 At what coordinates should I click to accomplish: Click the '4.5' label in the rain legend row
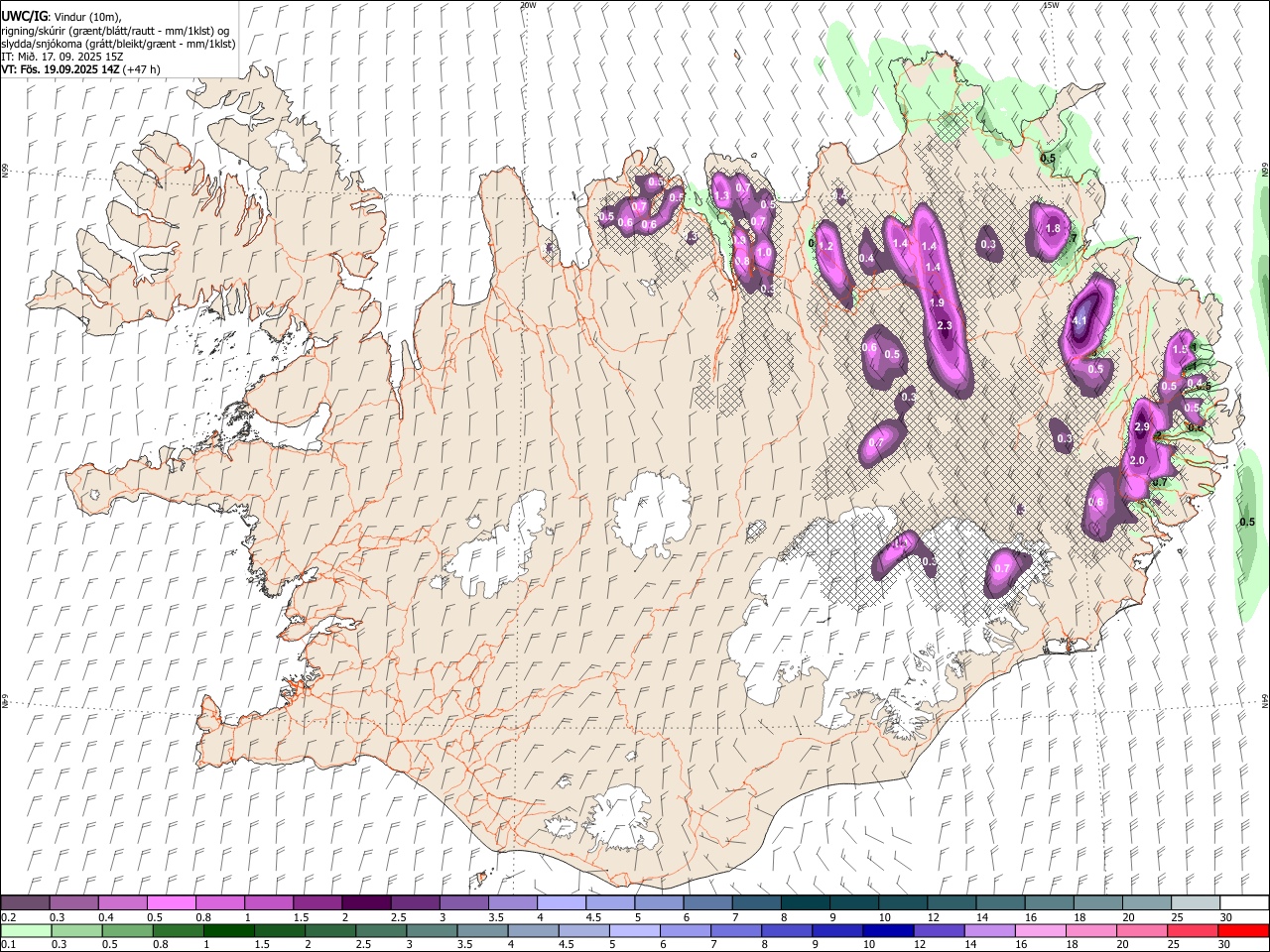click(x=566, y=945)
